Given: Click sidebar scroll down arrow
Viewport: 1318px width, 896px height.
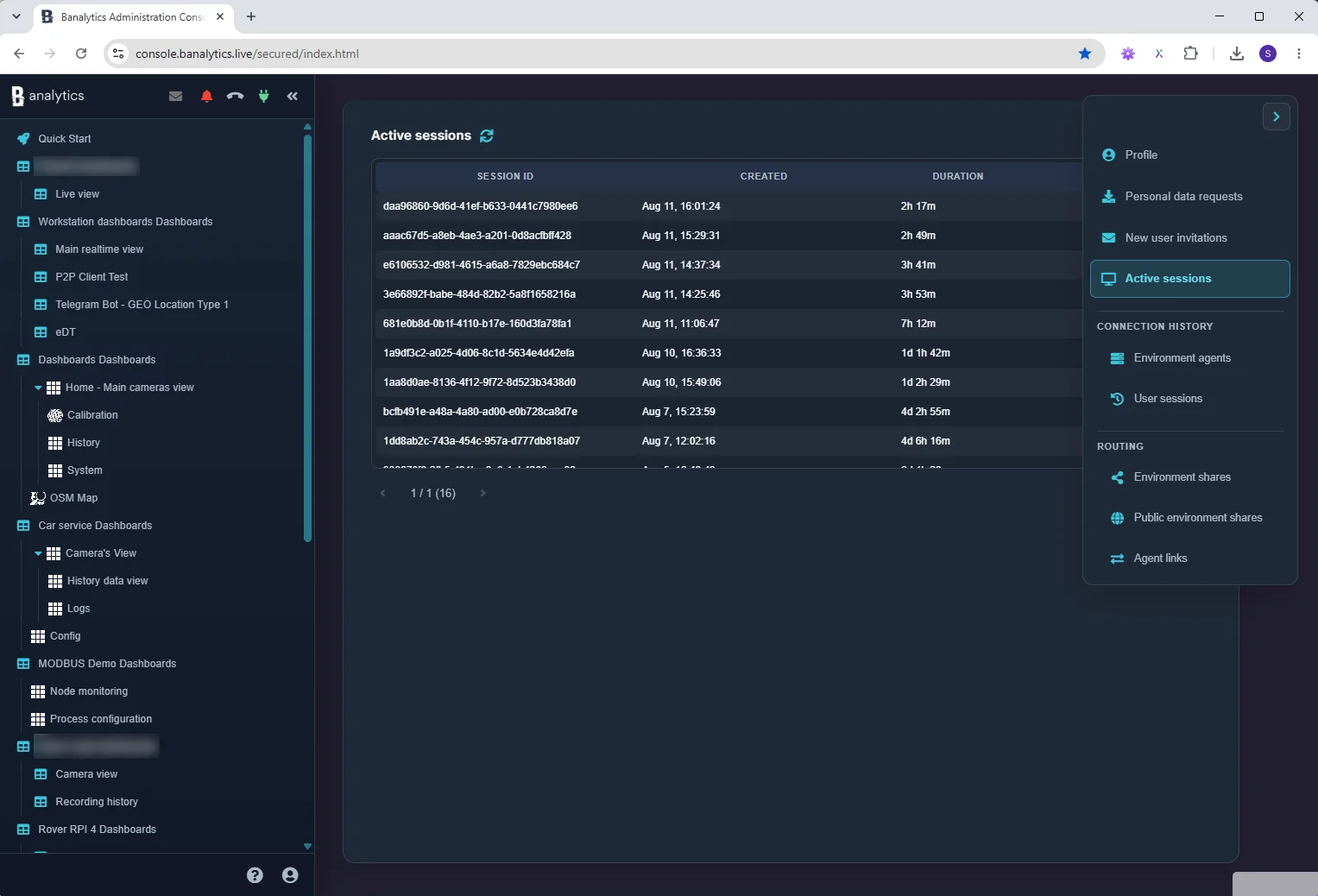Looking at the screenshot, I should pos(307,846).
